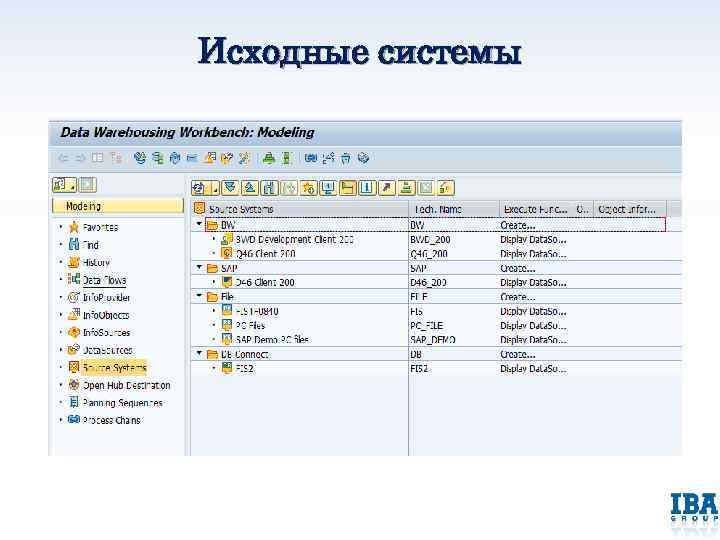Click the left panel icon with dropdown arrow above Modeling
This screenshot has width=720, height=540.
click(64, 185)
